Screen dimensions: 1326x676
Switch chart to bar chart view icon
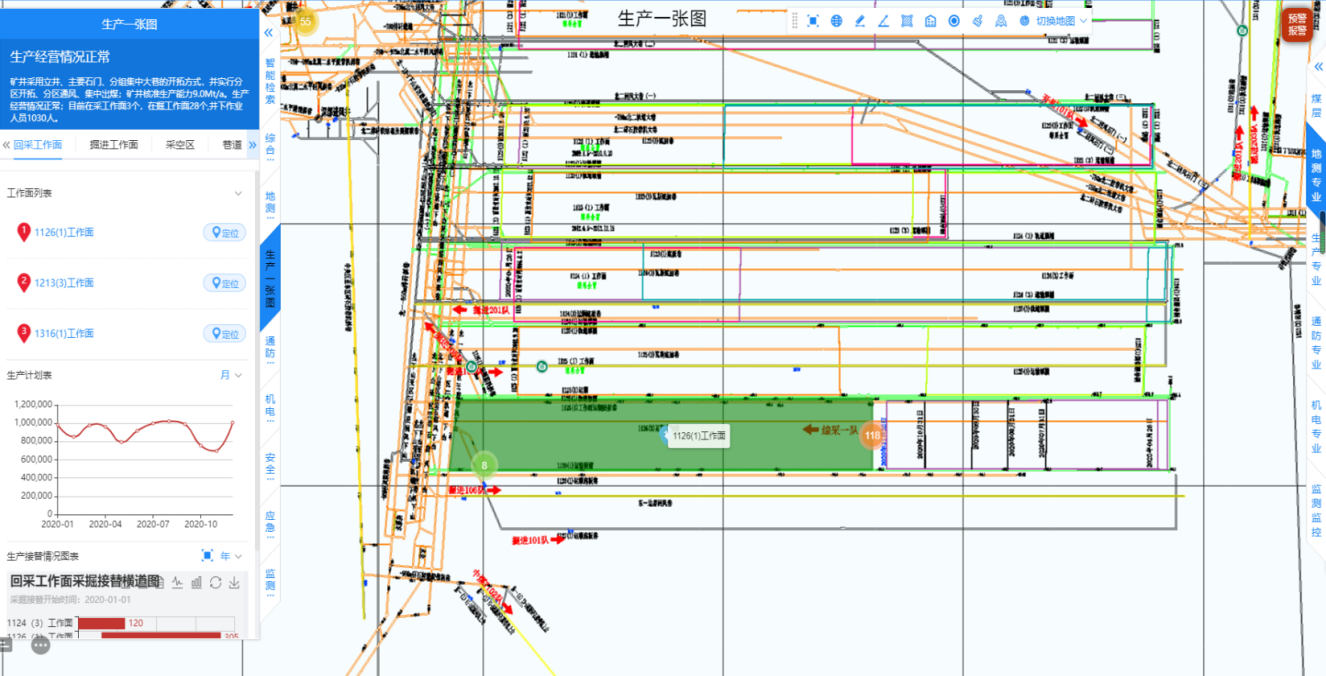click(x=197, y=582)
